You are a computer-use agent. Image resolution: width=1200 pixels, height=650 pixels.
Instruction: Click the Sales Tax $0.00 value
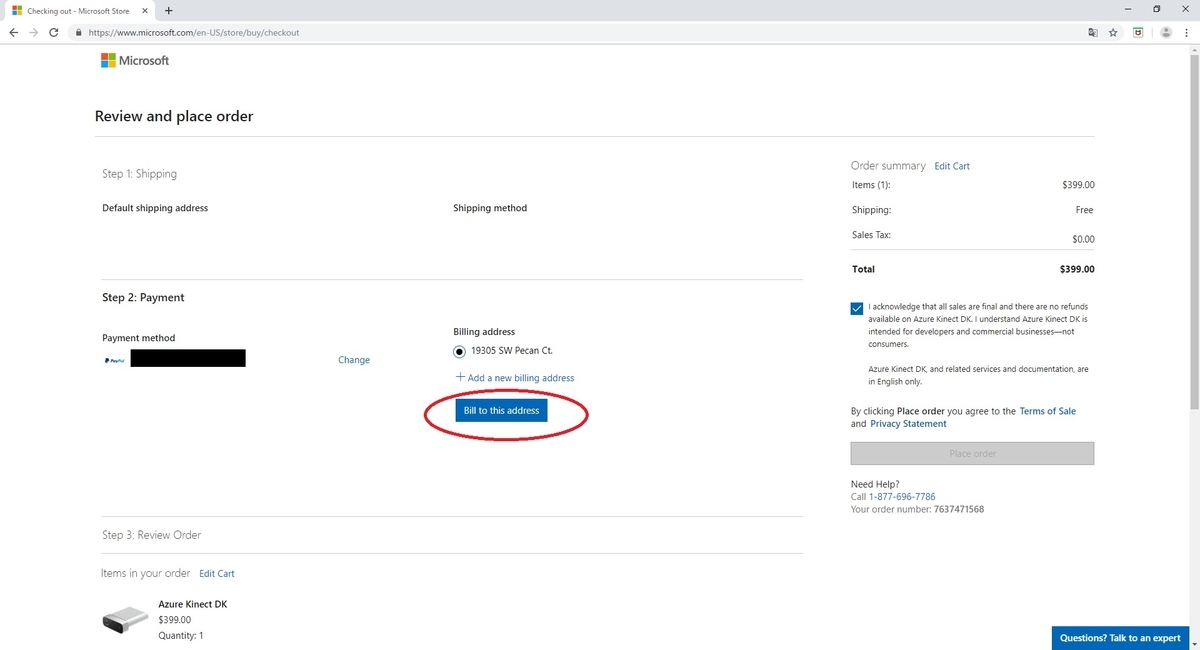(x=1083, y=240)
